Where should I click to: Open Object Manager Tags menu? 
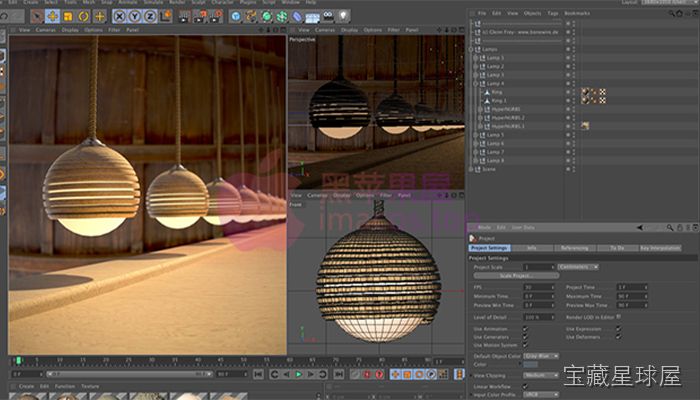pyautogui.click(x=553, y=13)
